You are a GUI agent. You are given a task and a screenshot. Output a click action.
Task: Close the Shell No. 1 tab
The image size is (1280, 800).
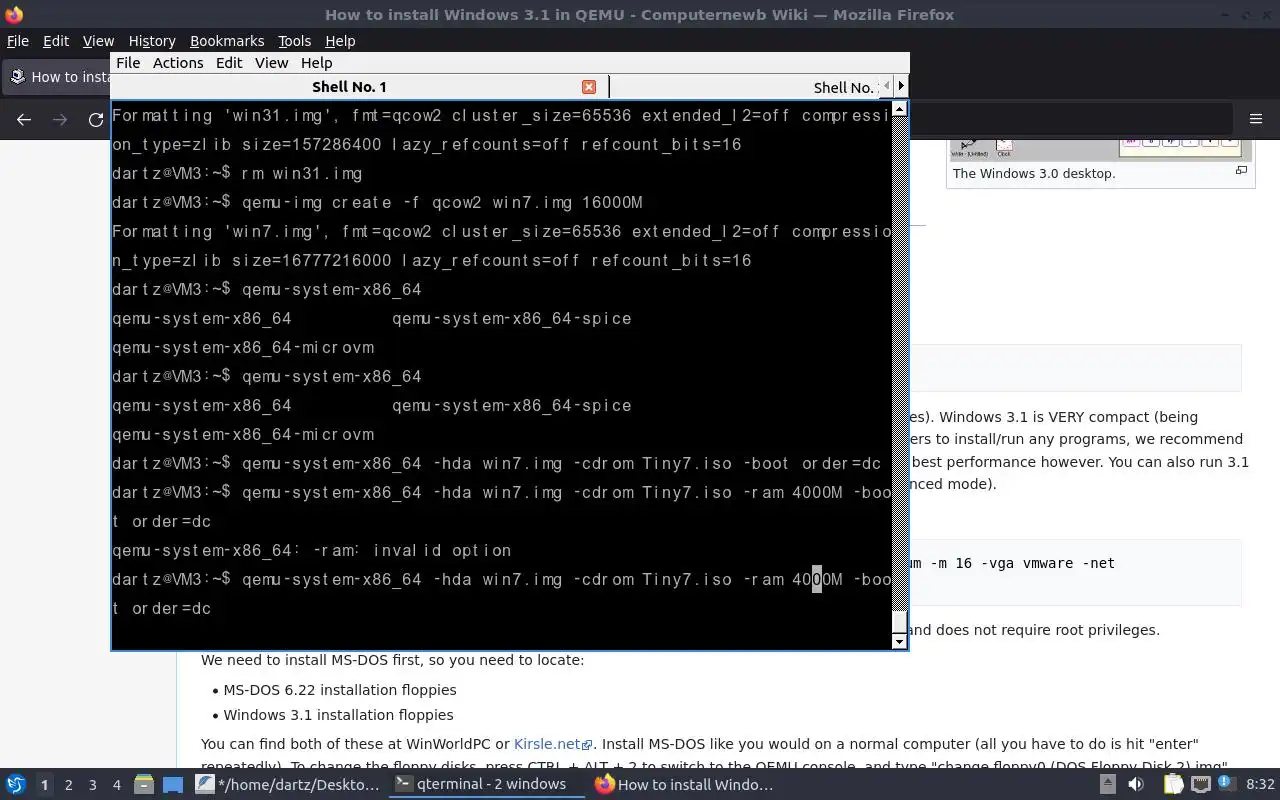pos(589,87)
